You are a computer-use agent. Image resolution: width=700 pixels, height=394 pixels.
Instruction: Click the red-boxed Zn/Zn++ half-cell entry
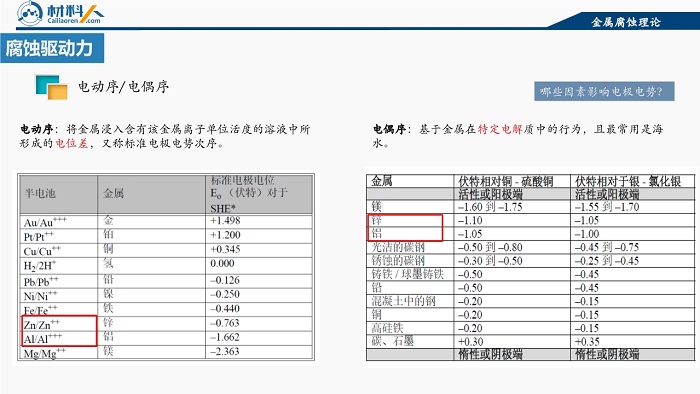(x=42, y=324)
